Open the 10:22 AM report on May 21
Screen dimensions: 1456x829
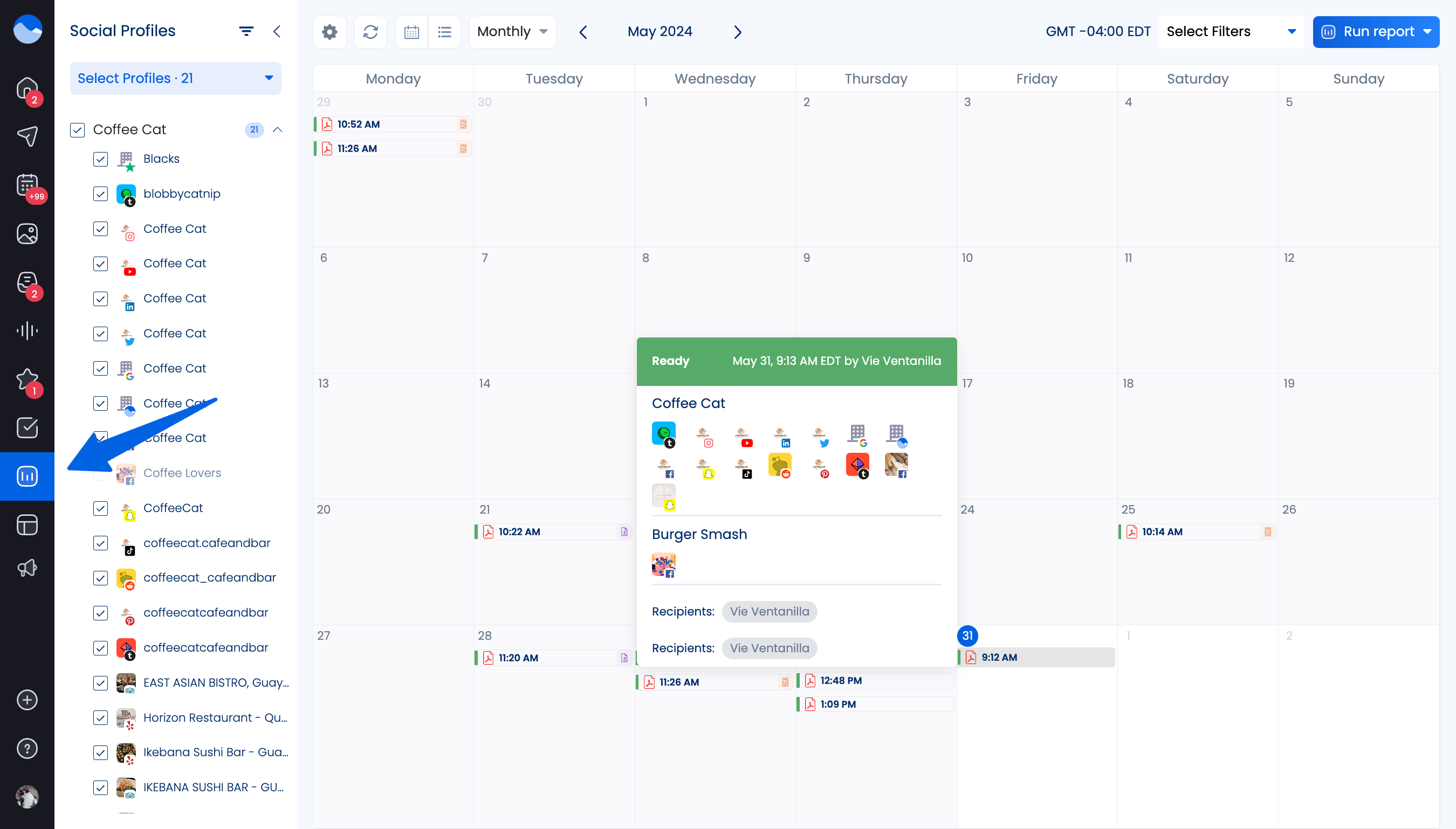click(553, 532)
